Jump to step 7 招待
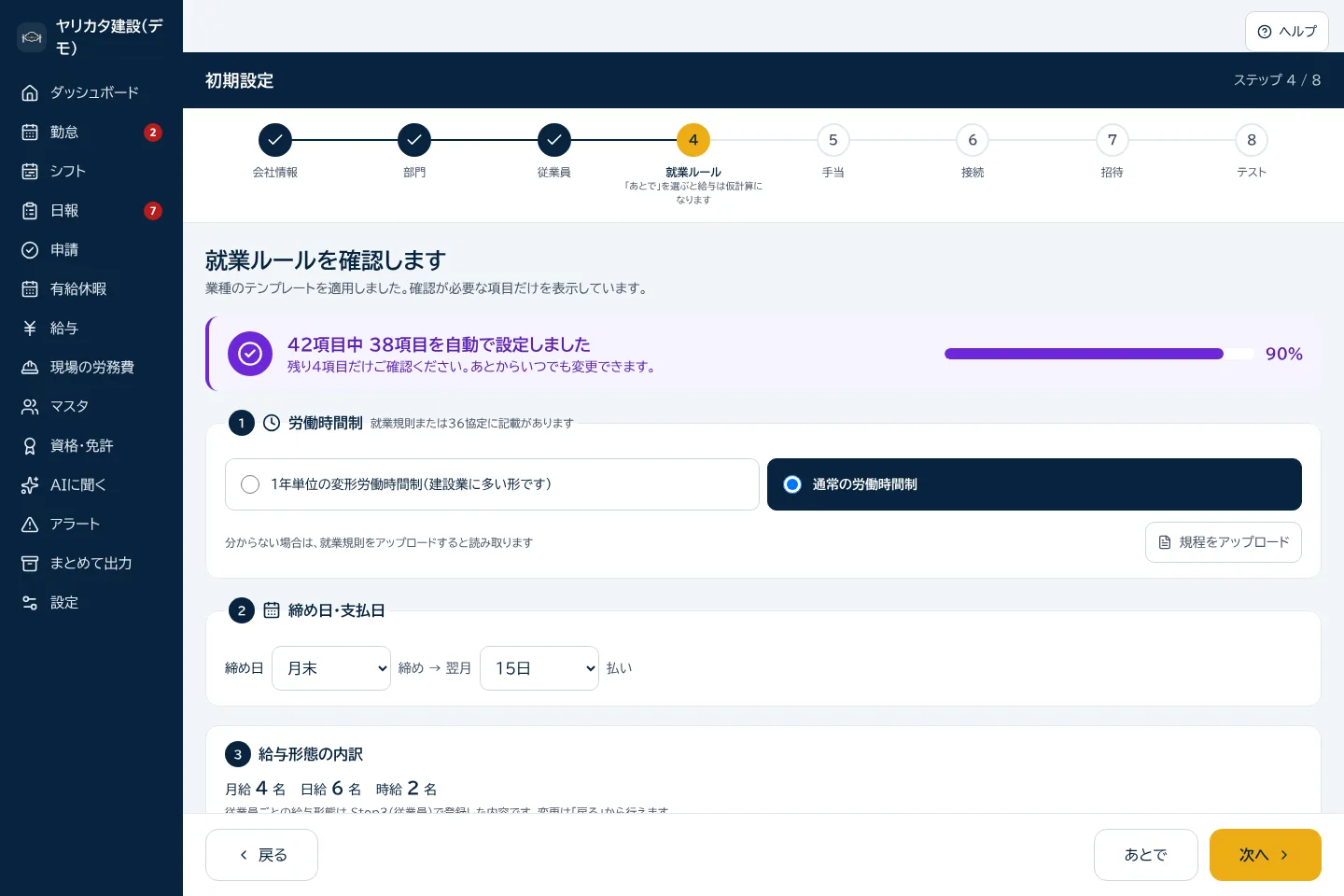This screenshot has width=1344, height=896. point(1113,140)
